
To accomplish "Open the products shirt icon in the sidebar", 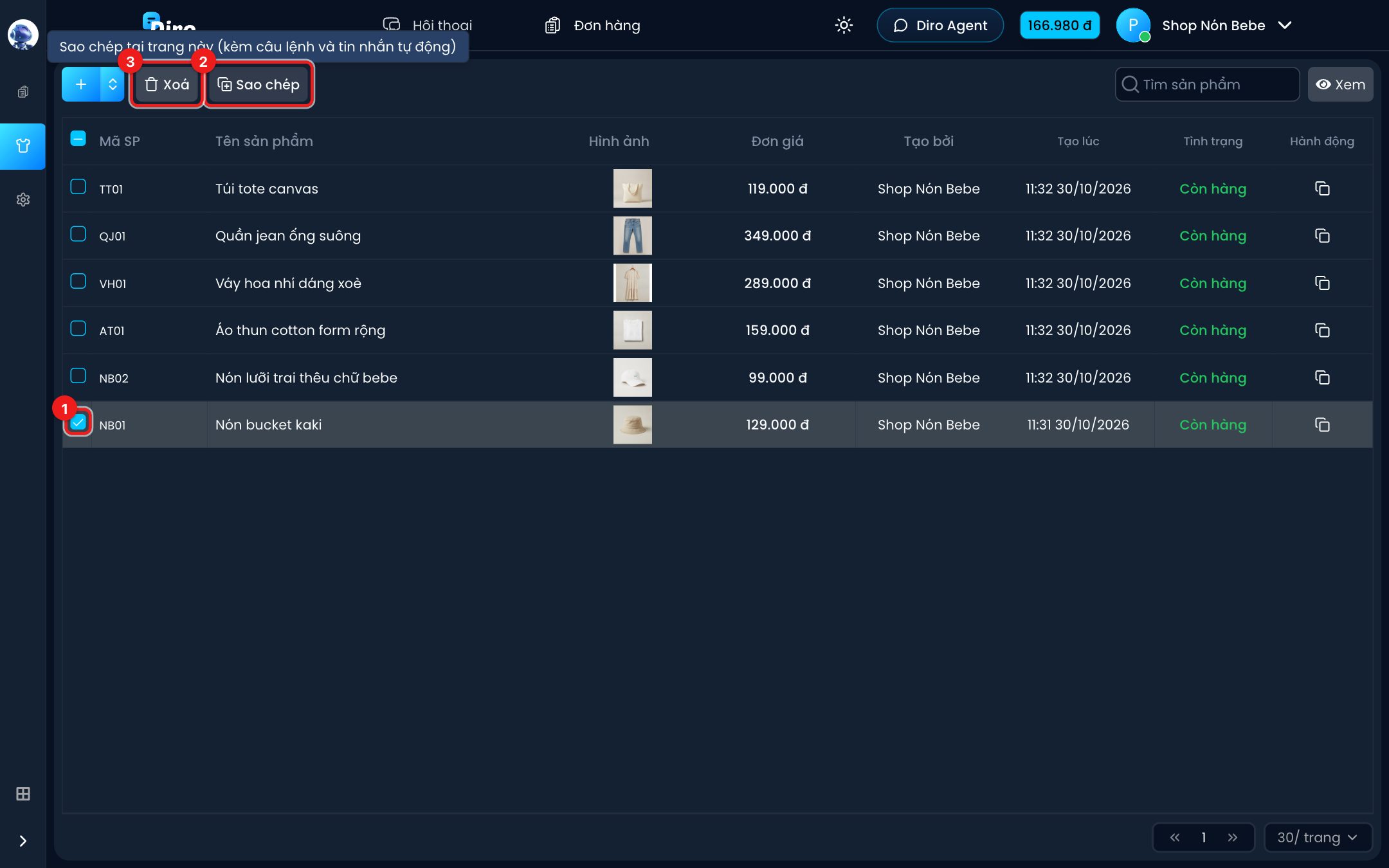I will click(23, 146).
